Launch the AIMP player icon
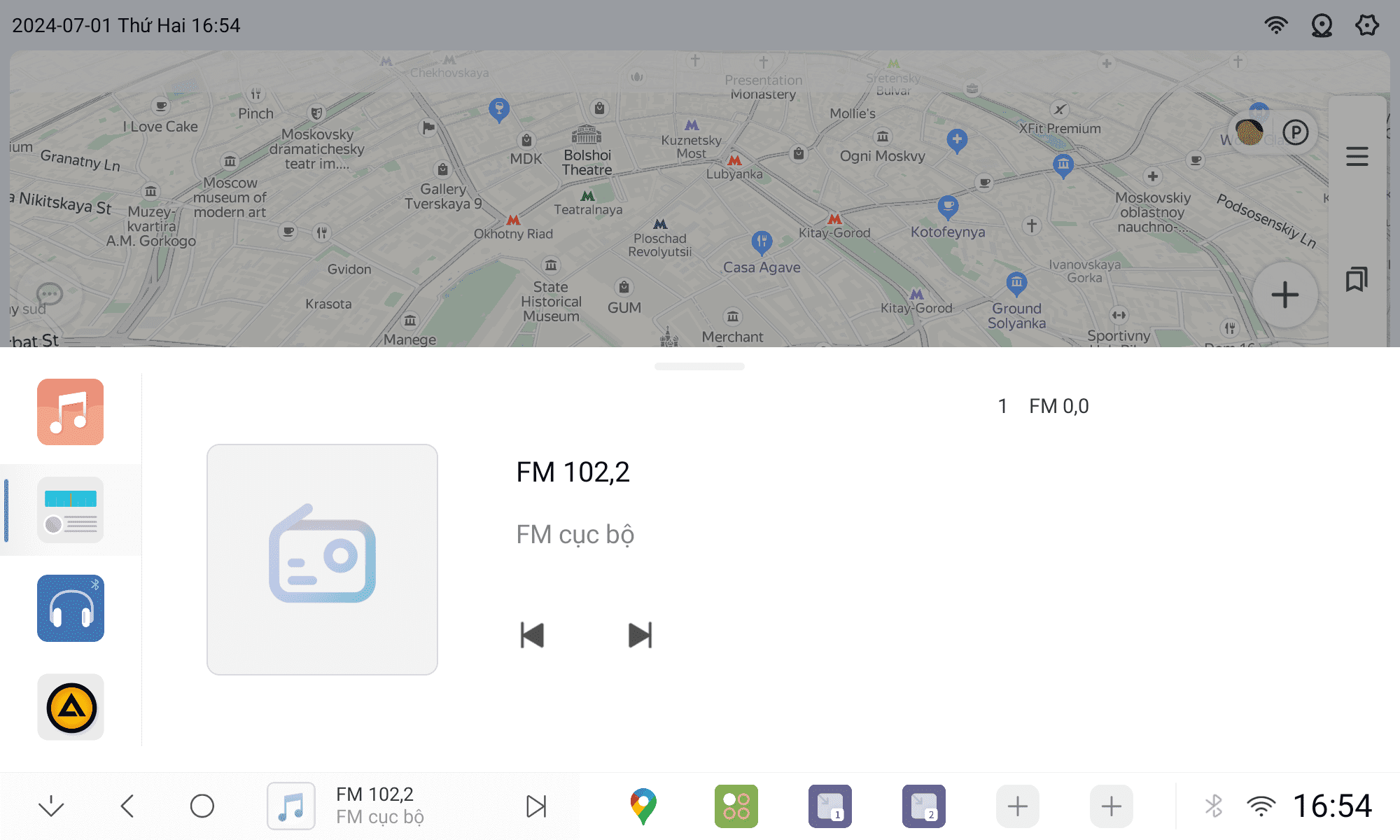 click(70, 707)
